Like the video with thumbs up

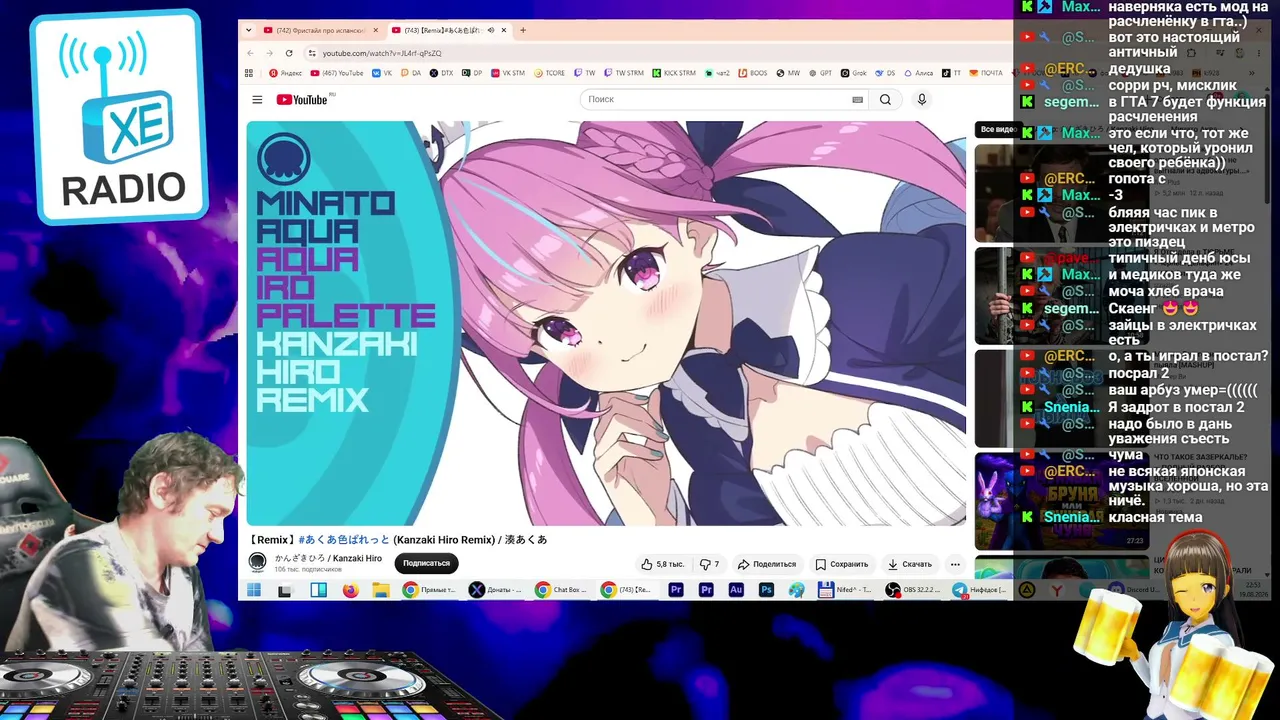(x=662, y=564)
